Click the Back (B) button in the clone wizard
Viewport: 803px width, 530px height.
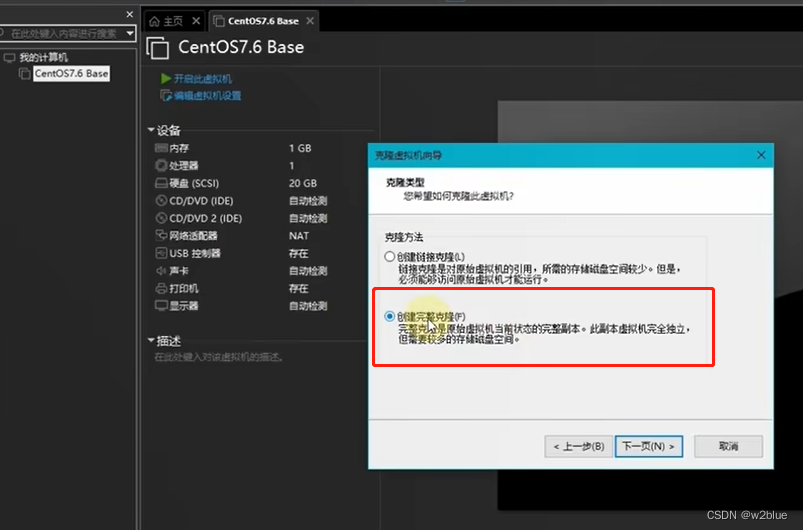pos(579,447)
